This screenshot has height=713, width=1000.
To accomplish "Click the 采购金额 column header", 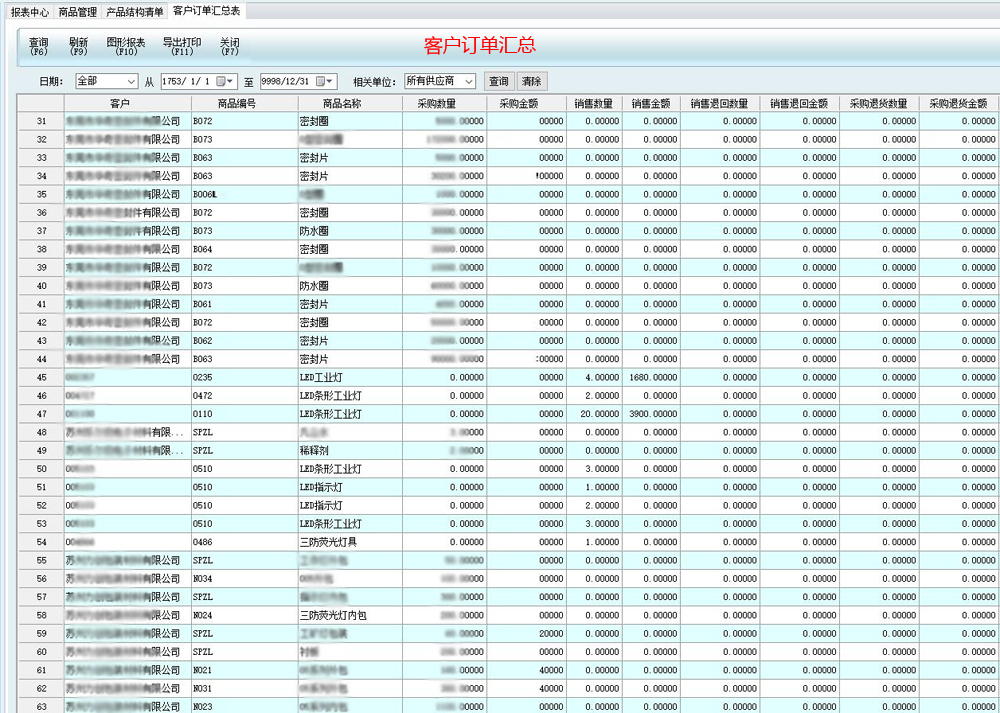I will (526, 103).
